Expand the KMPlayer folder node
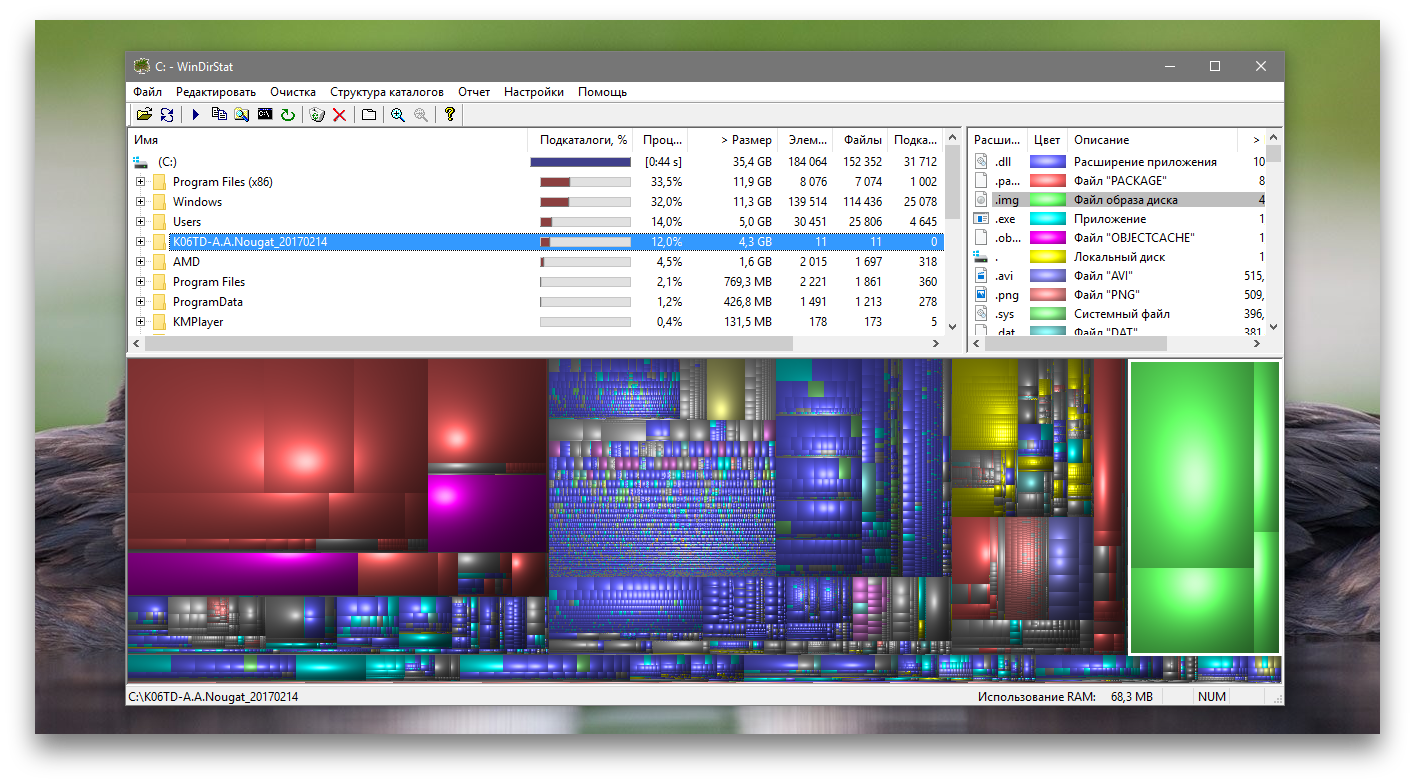 [140, 322]
